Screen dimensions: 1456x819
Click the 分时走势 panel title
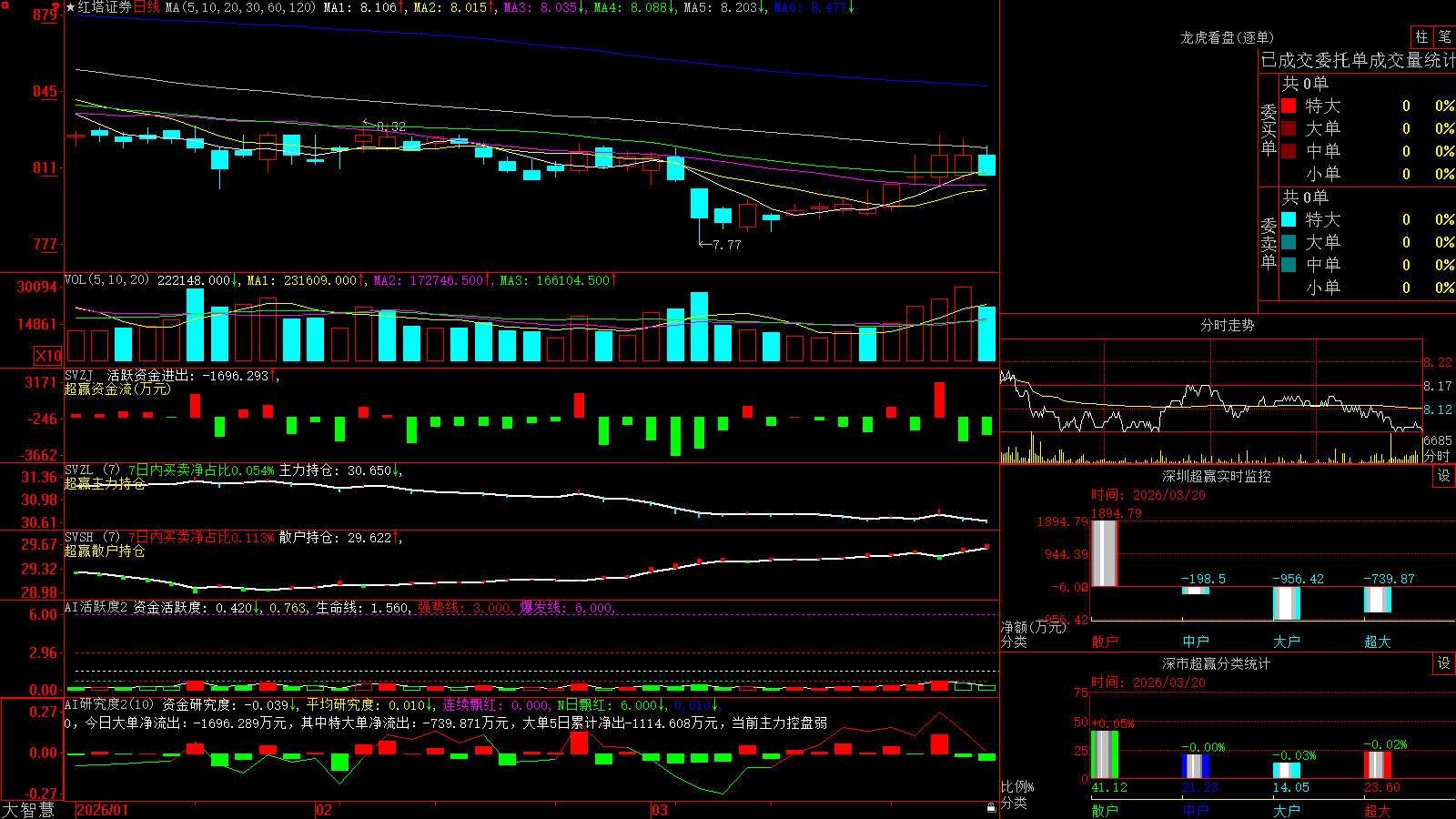1227,325
